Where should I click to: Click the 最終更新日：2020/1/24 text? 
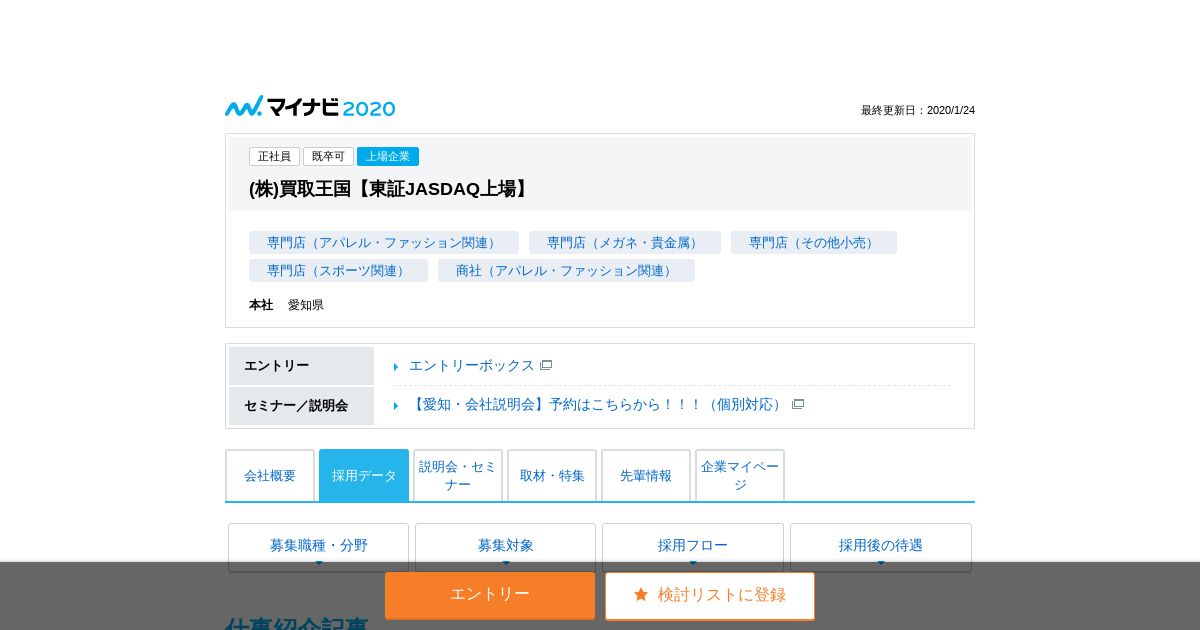tap(918, 111)
